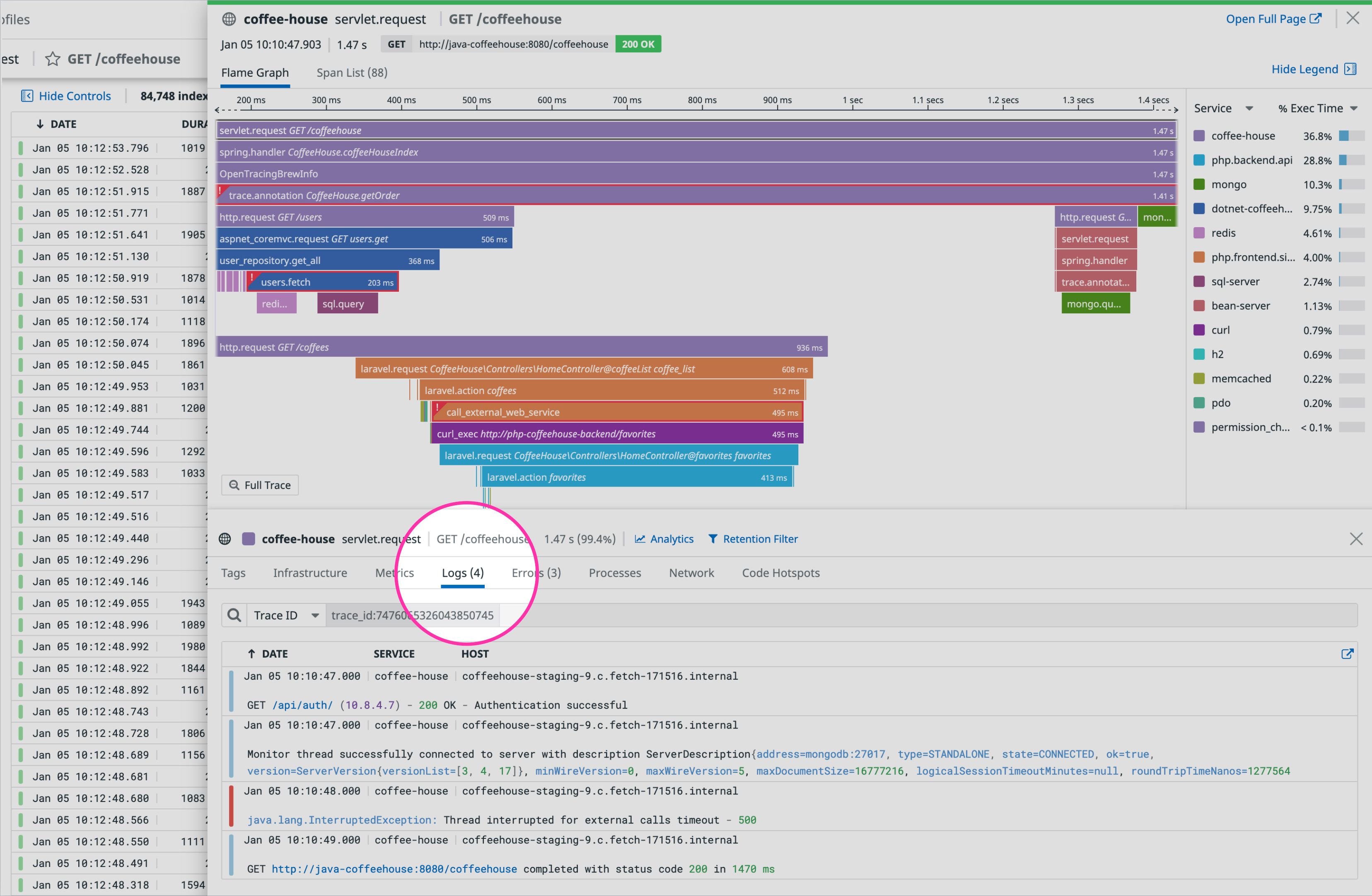This screenshot has height=896, width=1372.
Task: Open logs in new view via export icon
Action: [1348, 653]
